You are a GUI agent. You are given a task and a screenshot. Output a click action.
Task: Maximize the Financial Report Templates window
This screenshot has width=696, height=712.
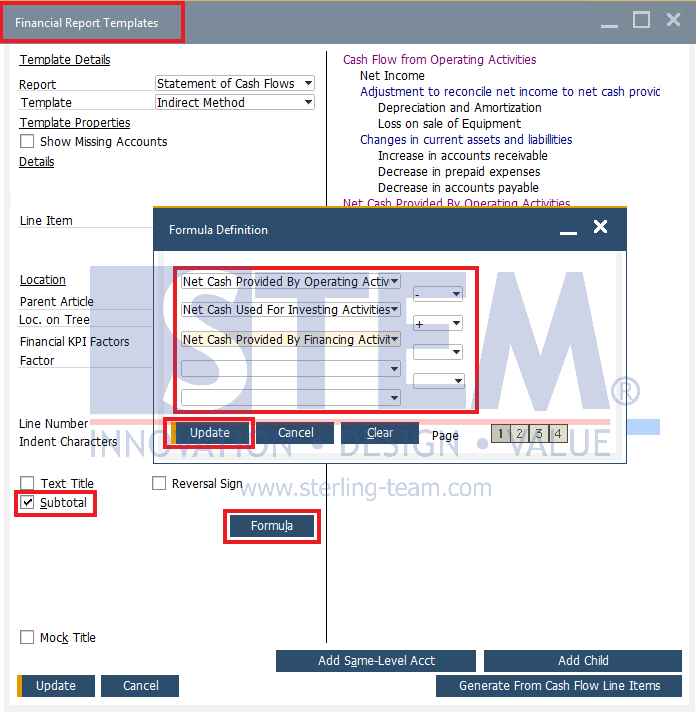(x=641, y=20)
